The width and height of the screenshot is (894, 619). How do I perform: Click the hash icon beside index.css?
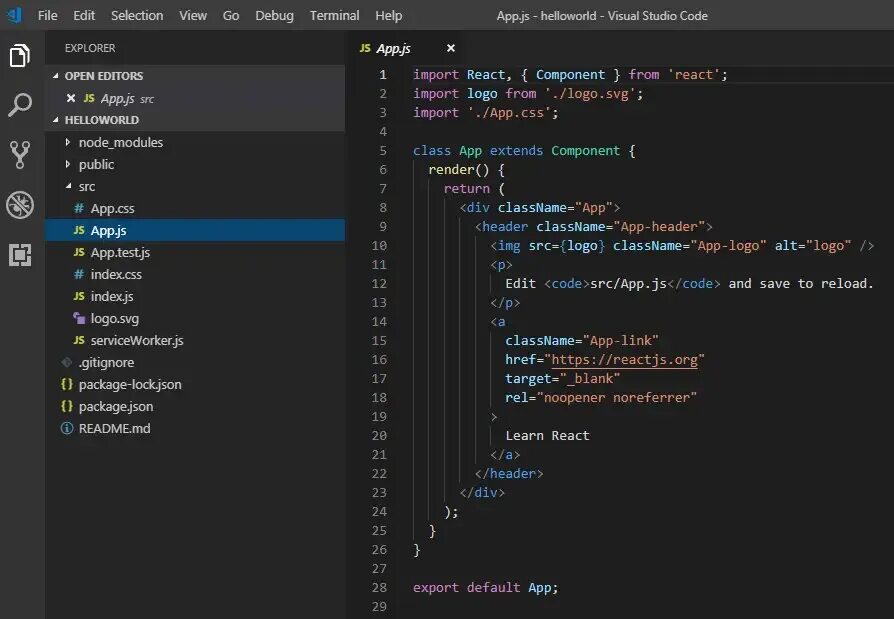[x=79, y=274]
